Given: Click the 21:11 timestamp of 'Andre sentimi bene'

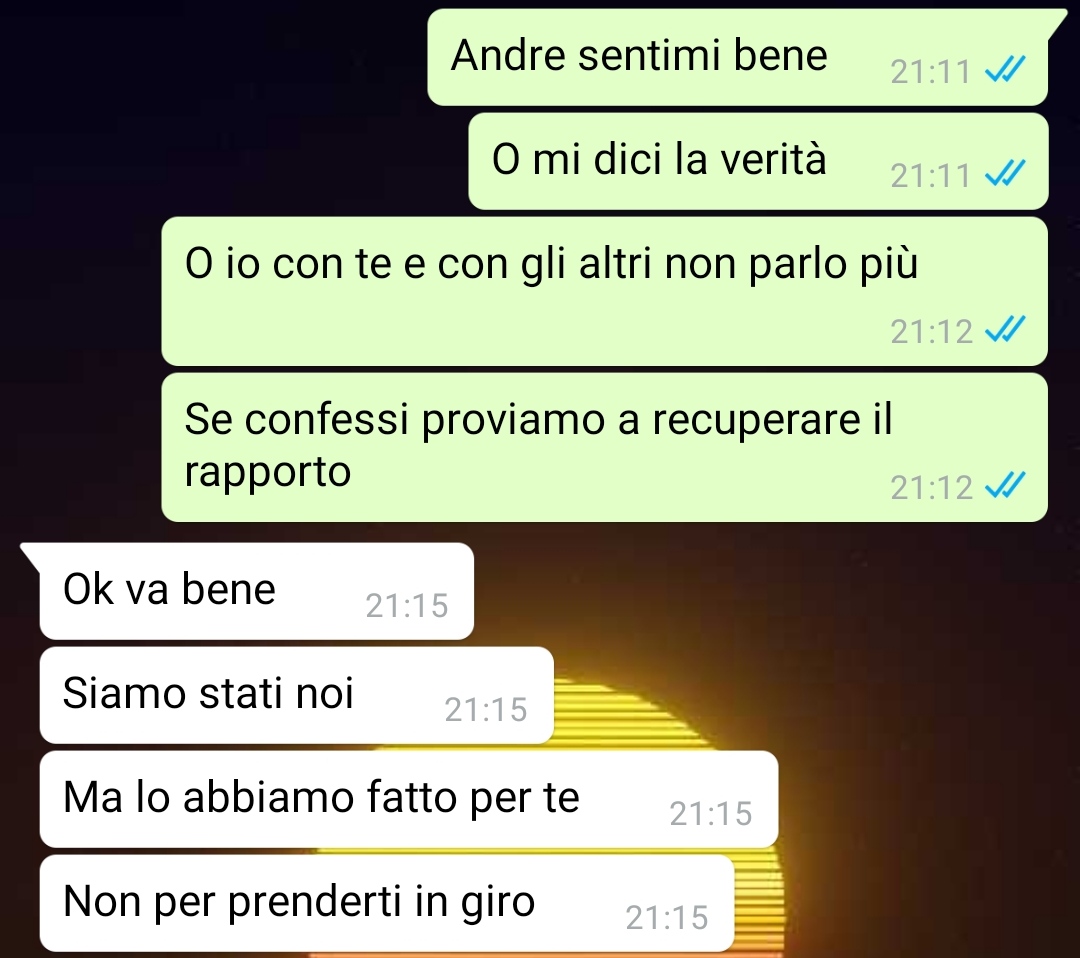Looking at the screenshot, I should point(931,72).
